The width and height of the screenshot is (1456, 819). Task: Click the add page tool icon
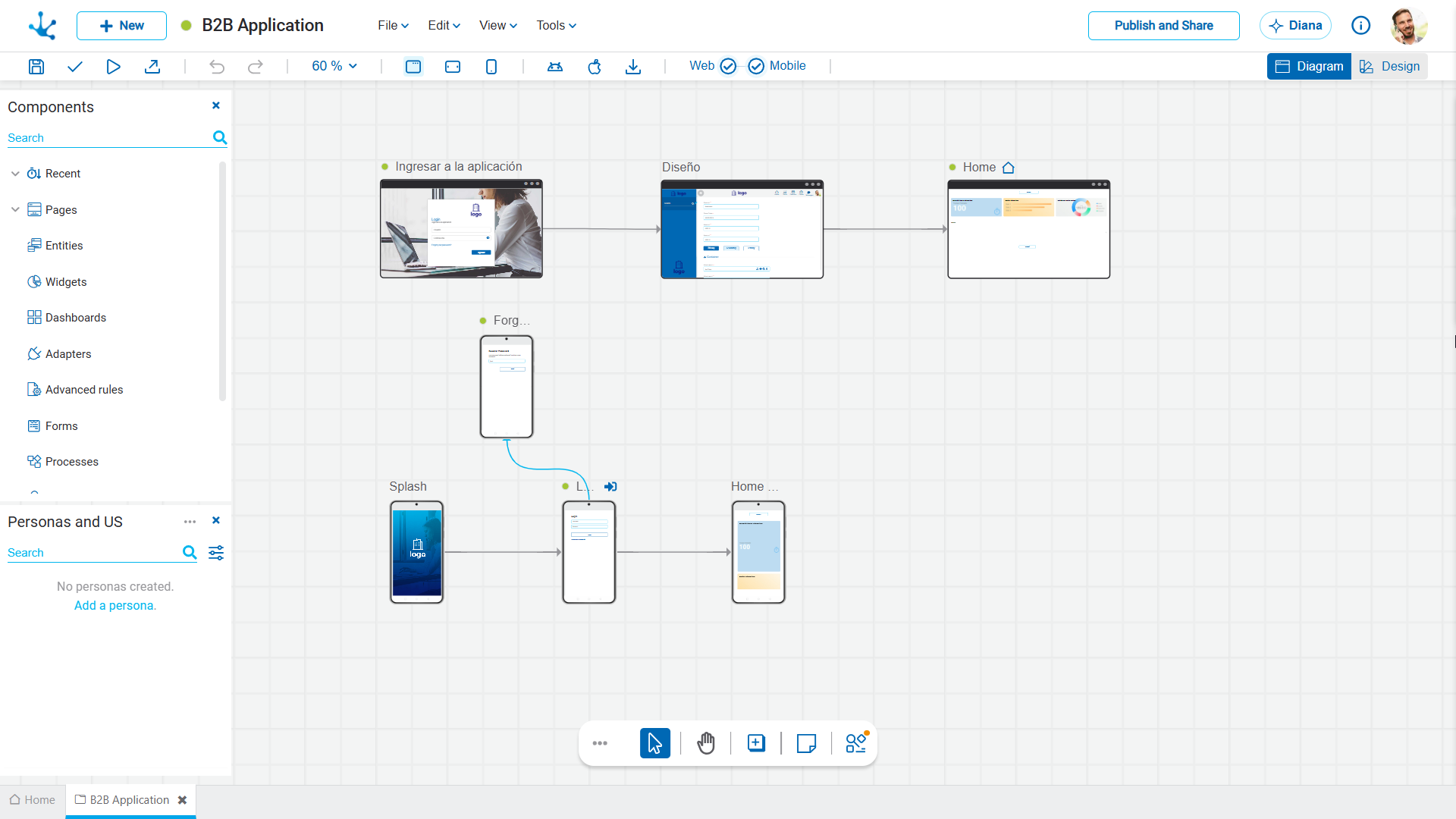point(756,743)
